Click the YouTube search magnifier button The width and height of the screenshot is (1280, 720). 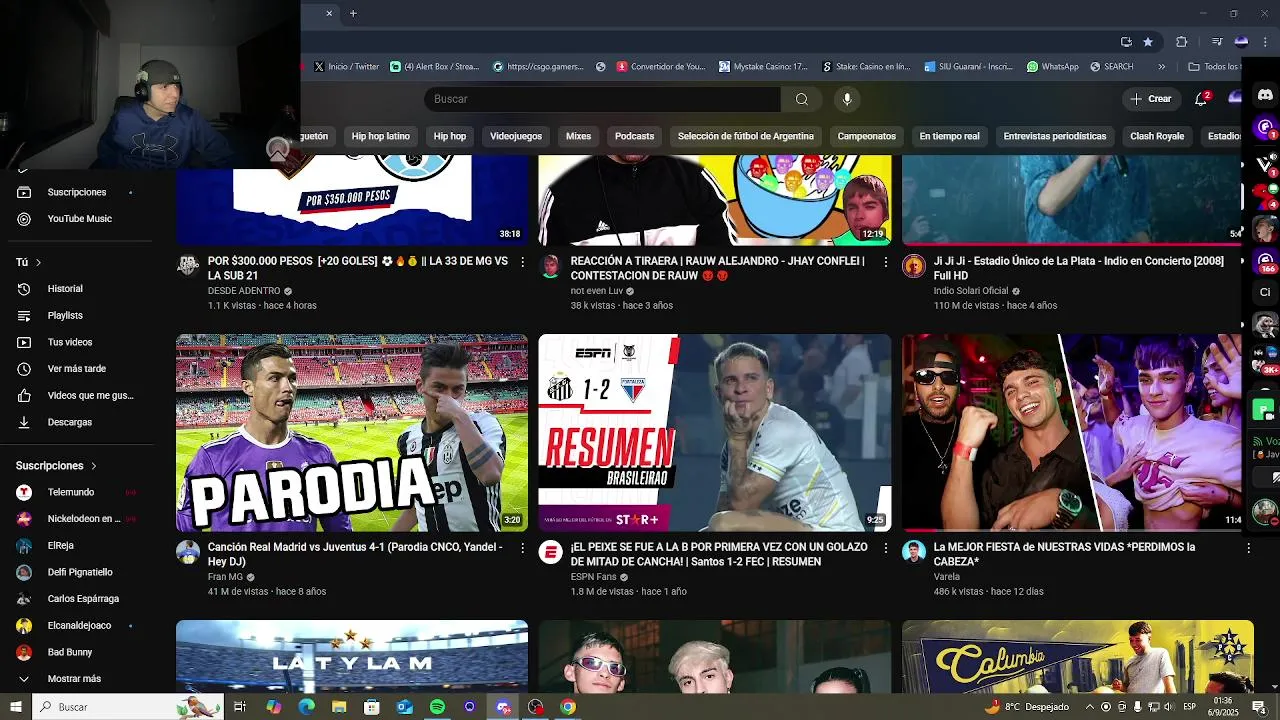tap(801, 99)
